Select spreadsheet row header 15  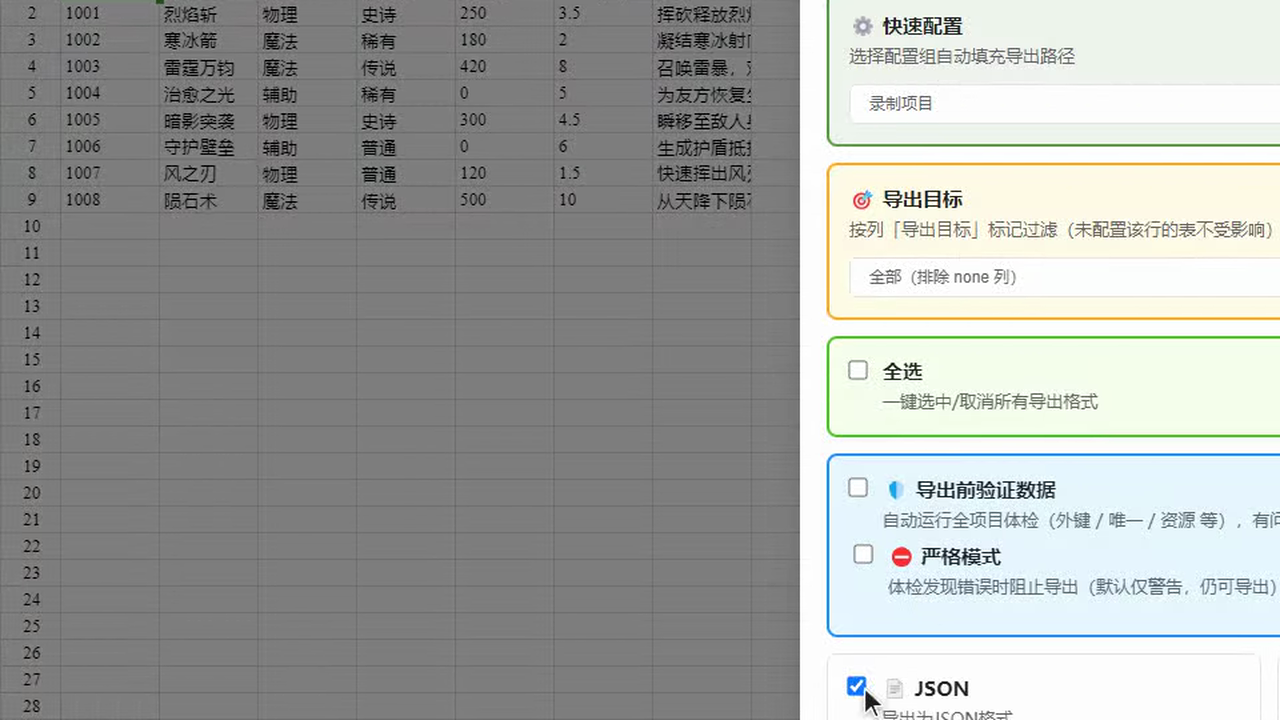tap(30, 360)
